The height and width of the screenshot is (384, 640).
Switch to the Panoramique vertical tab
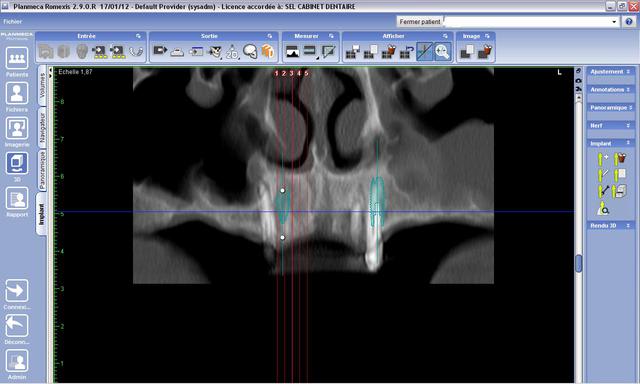tap(42, 170)
